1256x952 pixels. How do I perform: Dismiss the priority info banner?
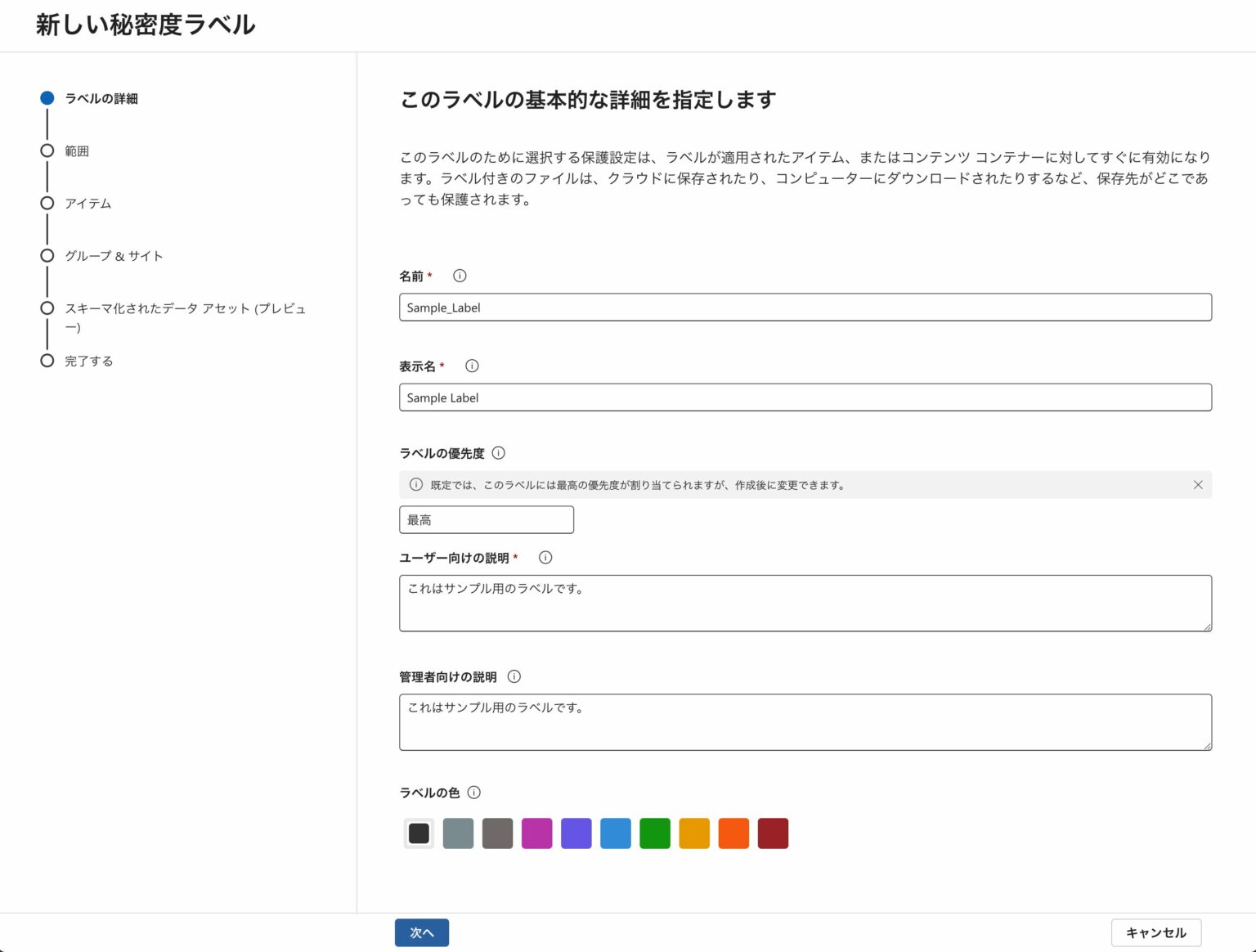pyautogui.click(x=1198, y=485)
